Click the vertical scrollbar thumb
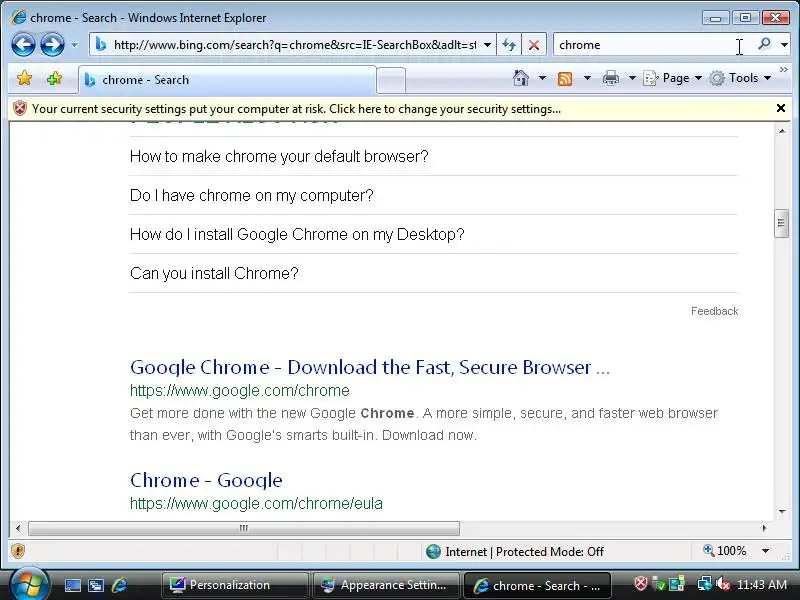Image resolution: width=800 pixels, height=600 pixels. click(x=781, y=223)
